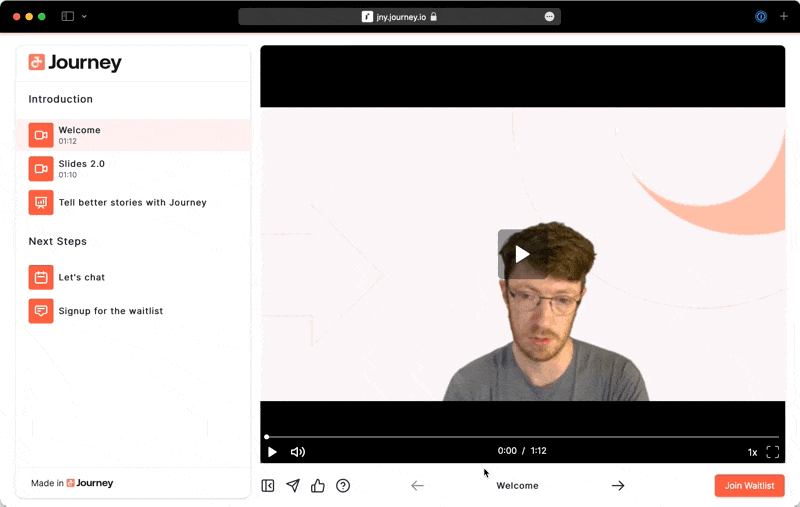Enter fullscreen video mode
This screenshot has width=800, height=507.
772,452
